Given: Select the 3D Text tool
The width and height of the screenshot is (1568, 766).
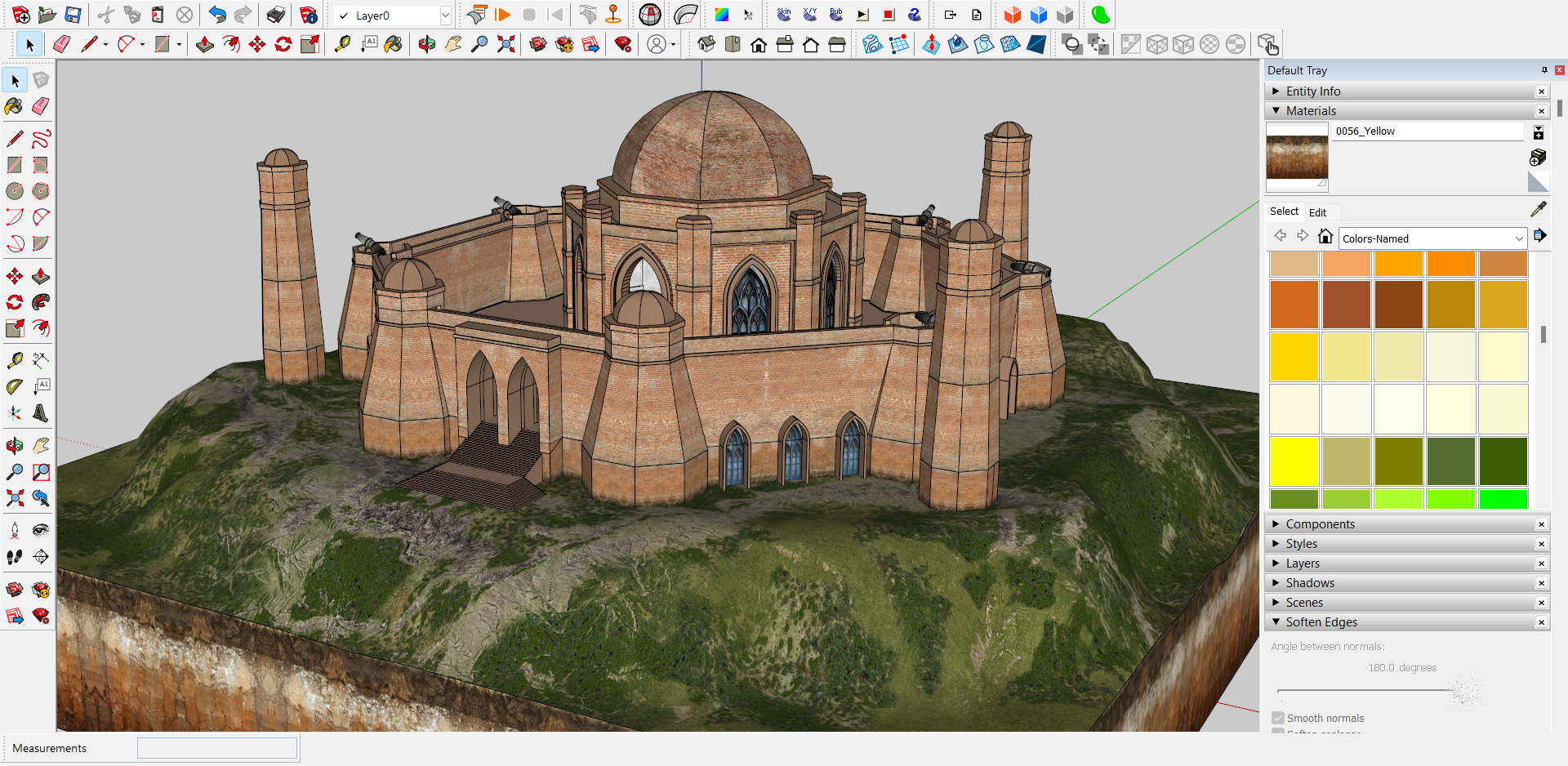Looking at the screenshot, I should 41,413.
